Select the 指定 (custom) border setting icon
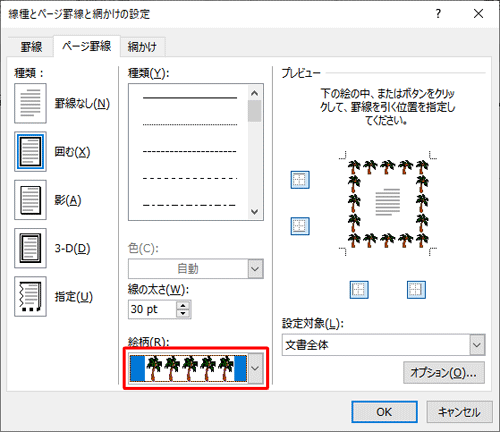This screenshot has height=432, width=500. tap(30, 296)
